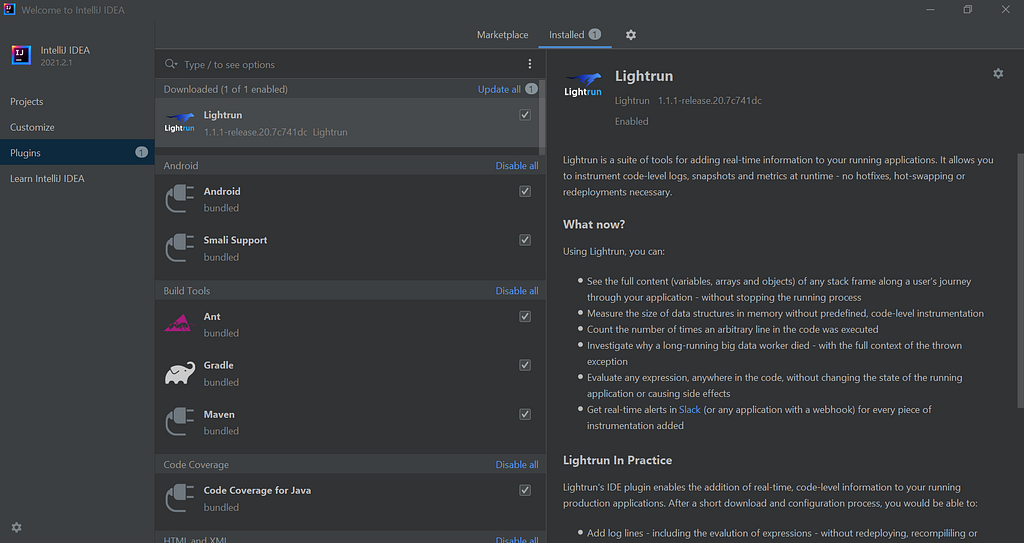
Task: Click the notification badge on Plugins sidebar item
Action: (141, 152)
